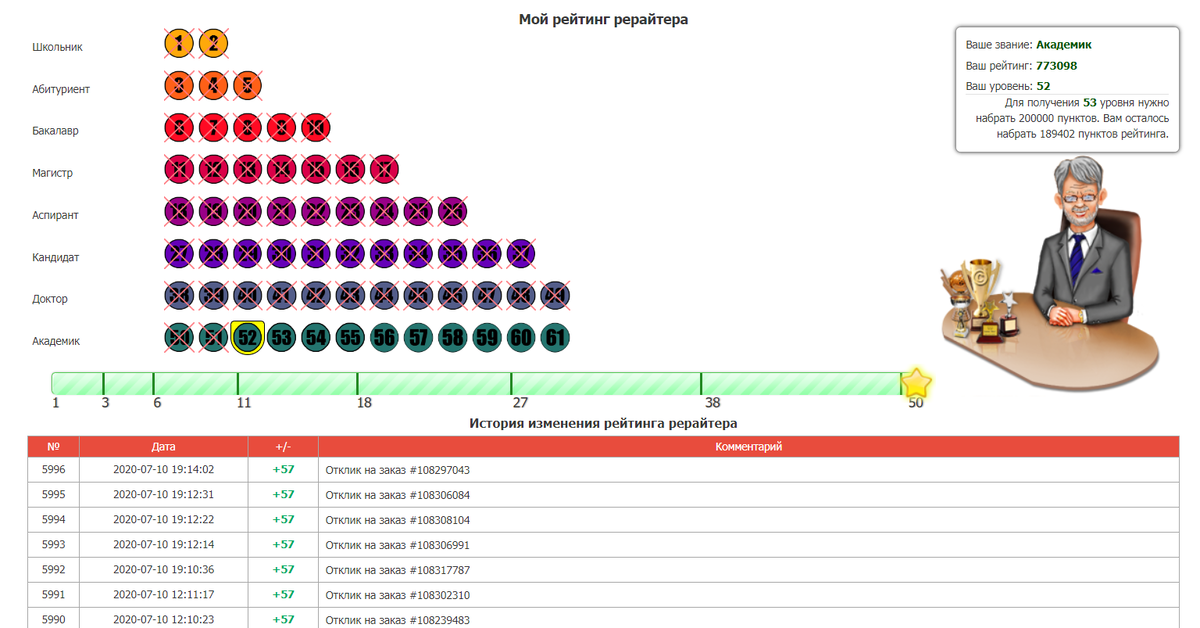Select the highlighted current level 52 badge

247,337
